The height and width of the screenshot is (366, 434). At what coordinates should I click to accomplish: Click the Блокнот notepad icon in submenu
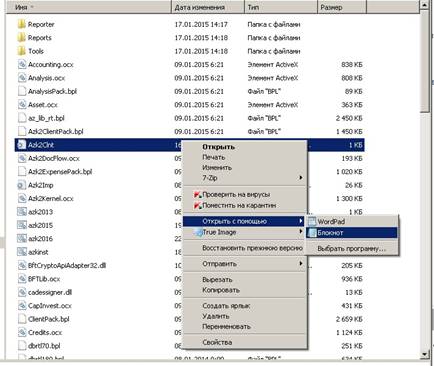point(312,233)
